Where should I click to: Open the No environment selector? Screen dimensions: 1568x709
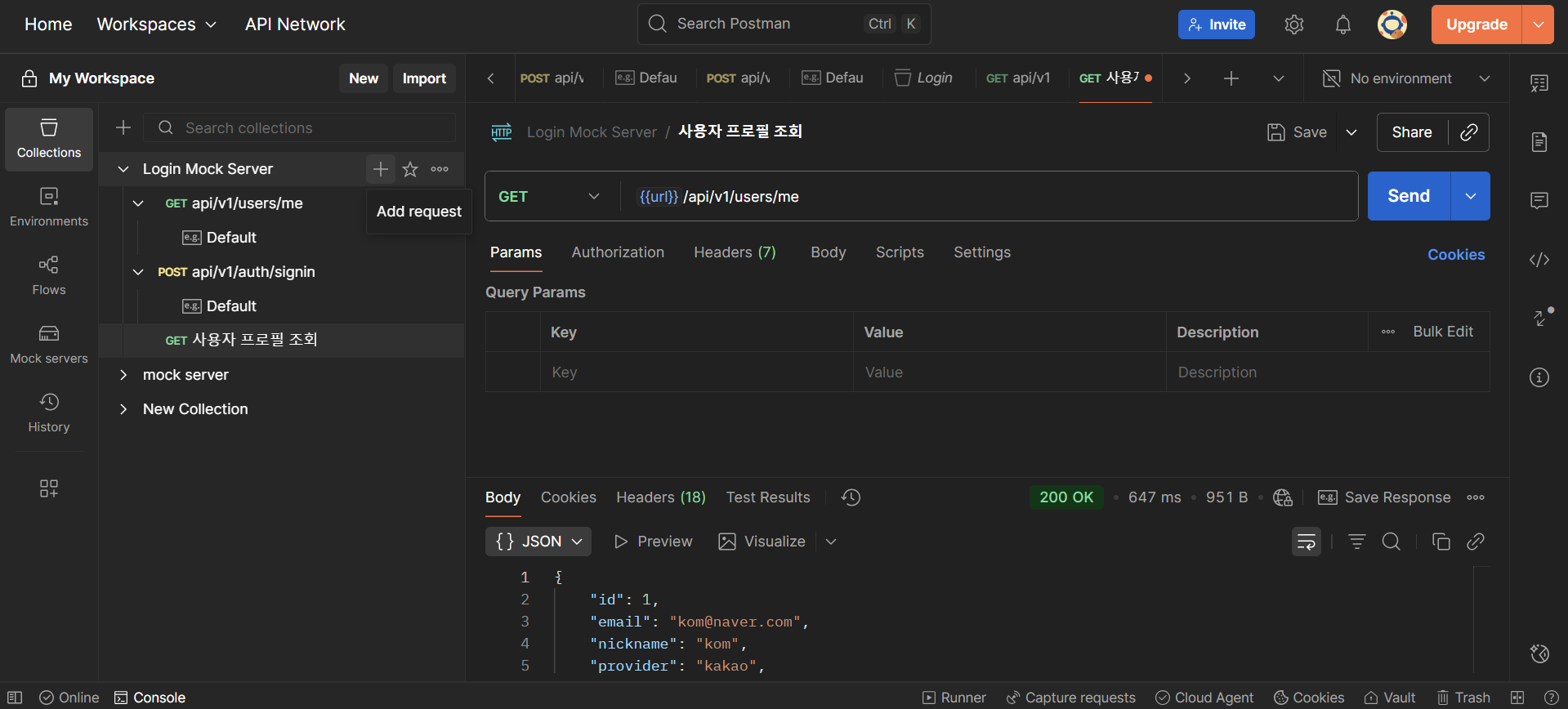(x=1405, y=78)
